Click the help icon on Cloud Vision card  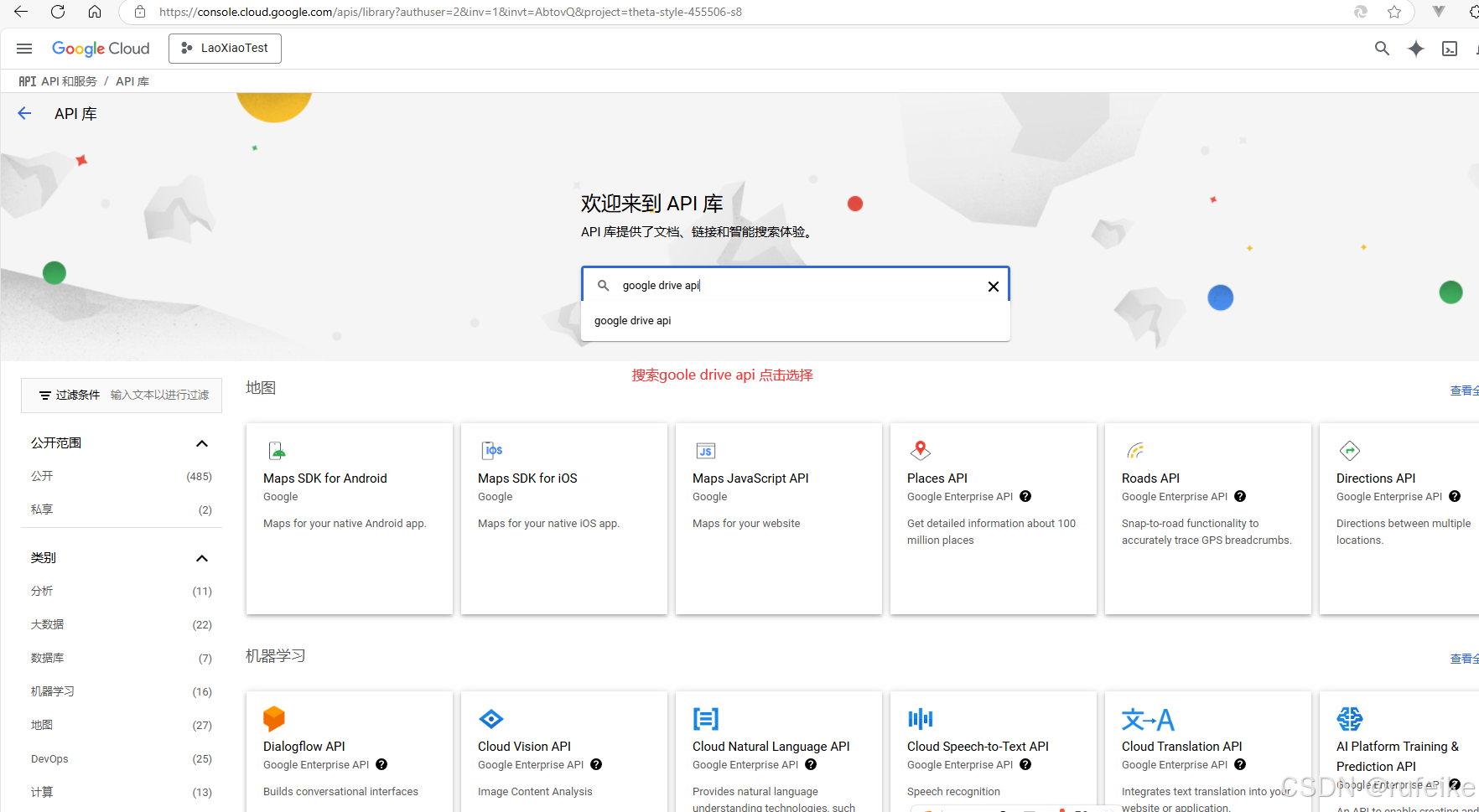pyautogui.click(x=596, y=765)
